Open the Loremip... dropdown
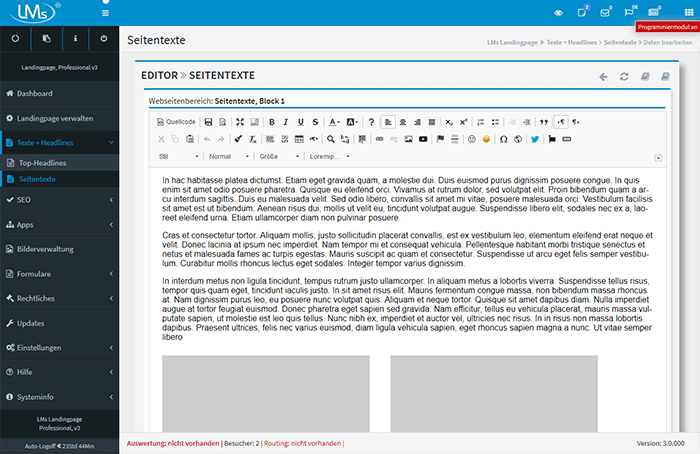 tap(329, 156)
